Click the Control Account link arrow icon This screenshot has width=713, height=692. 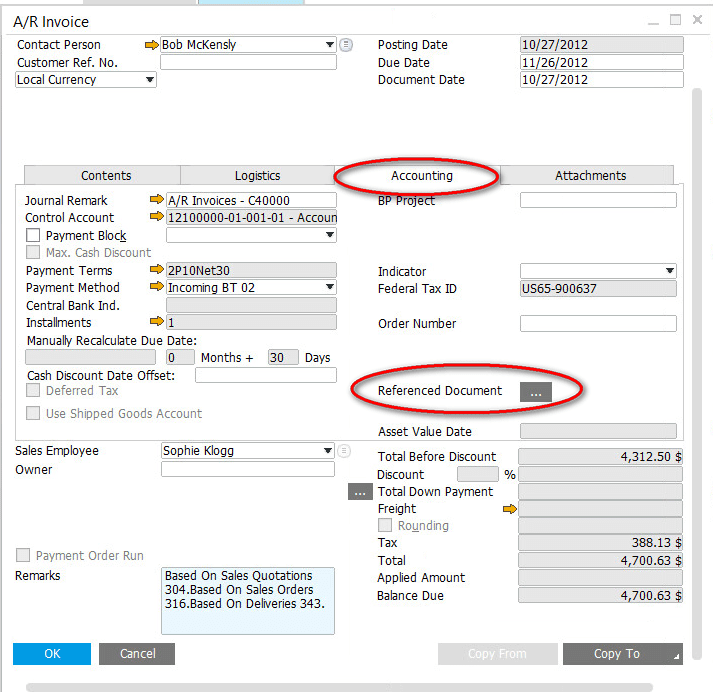155,218
